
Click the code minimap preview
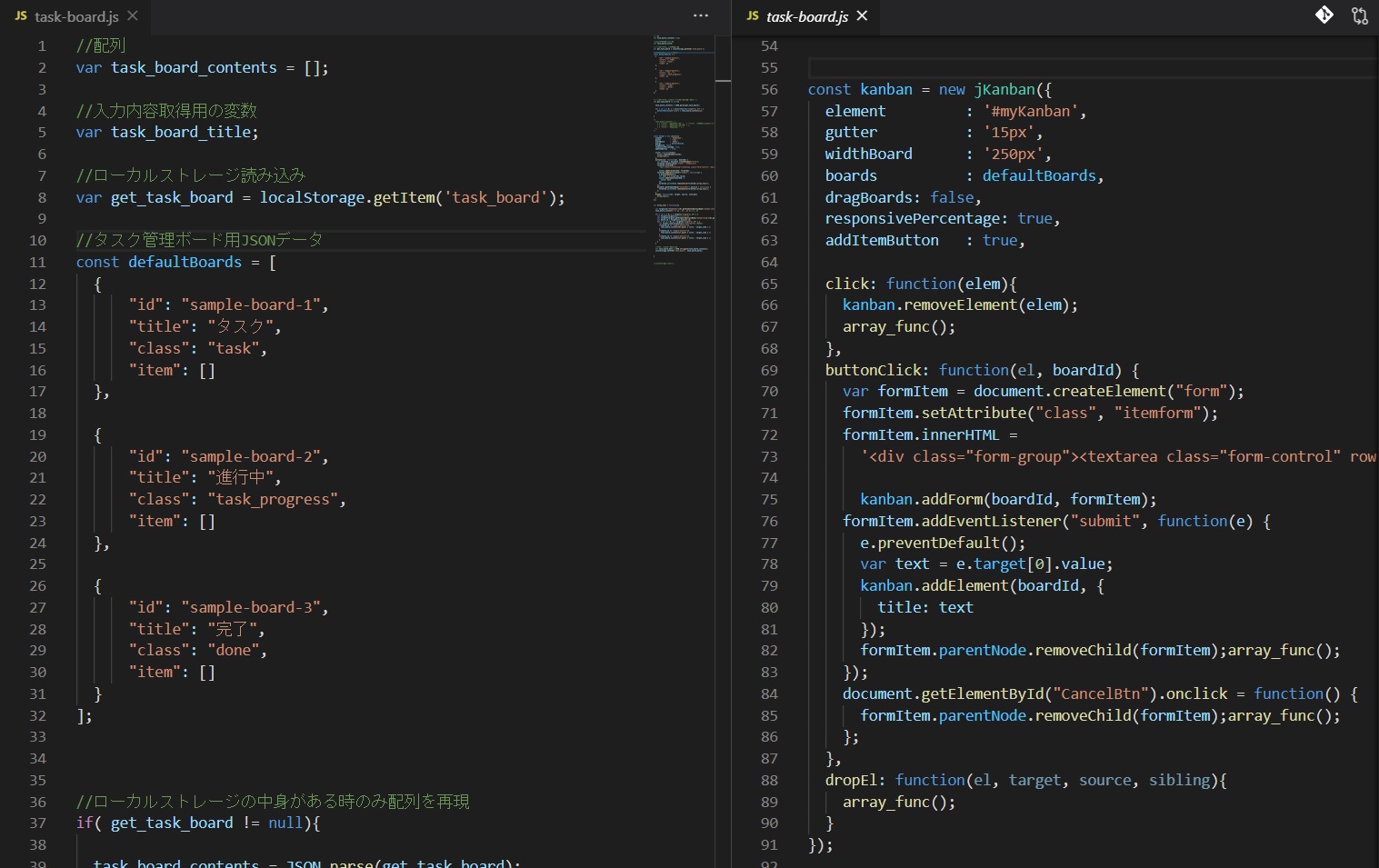[682, 145]
